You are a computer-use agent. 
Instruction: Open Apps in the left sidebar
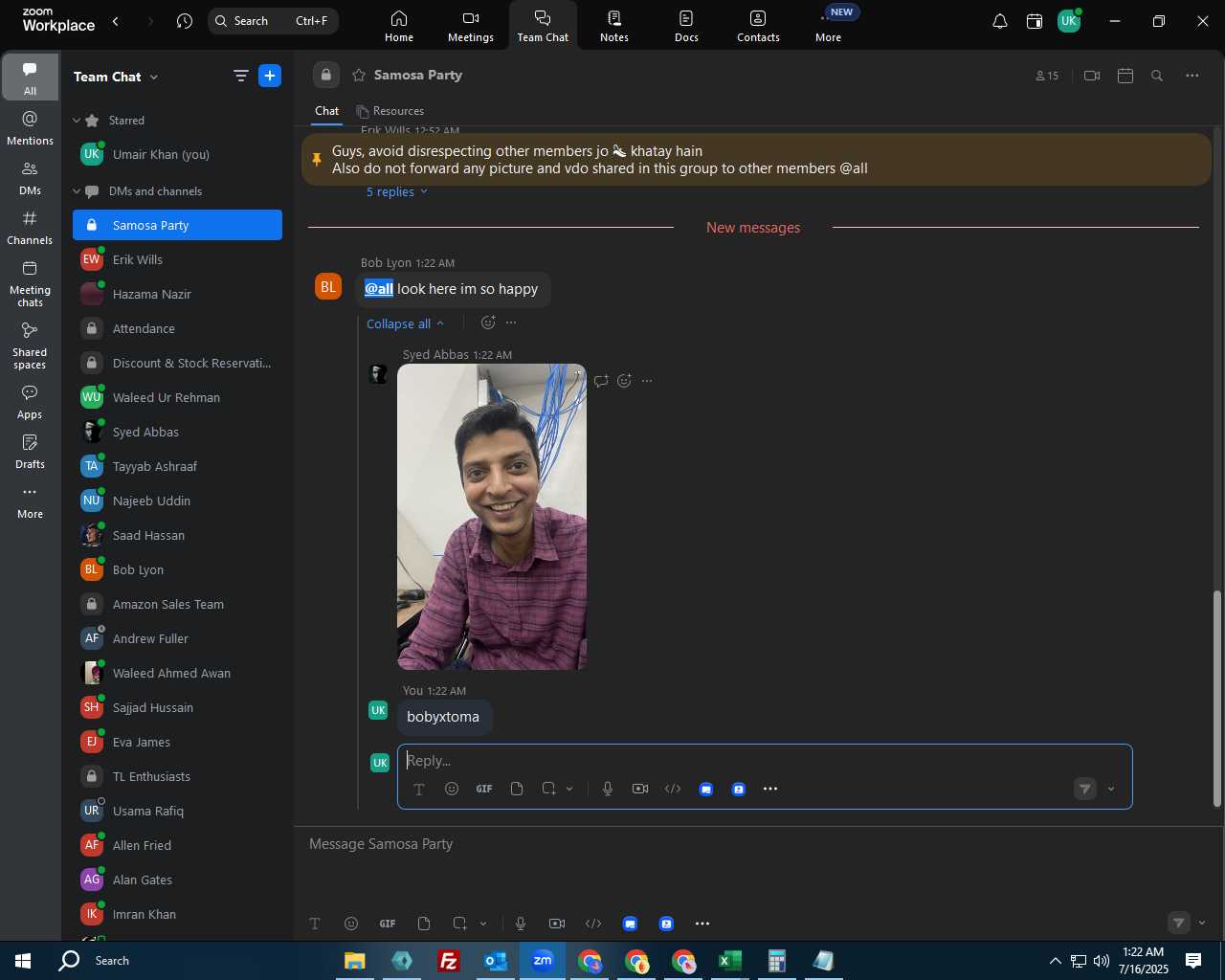[30, 402]
